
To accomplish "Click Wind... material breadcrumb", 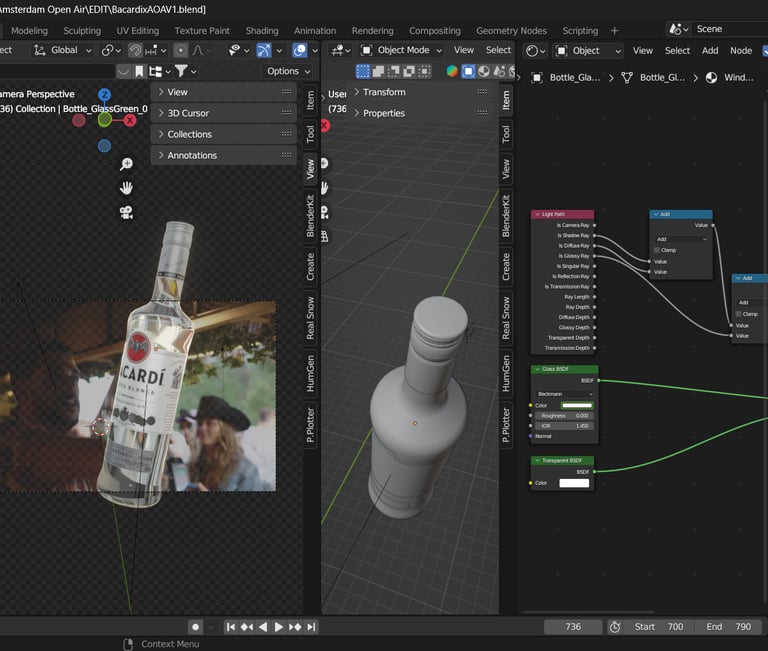I will tap(730, 77).
